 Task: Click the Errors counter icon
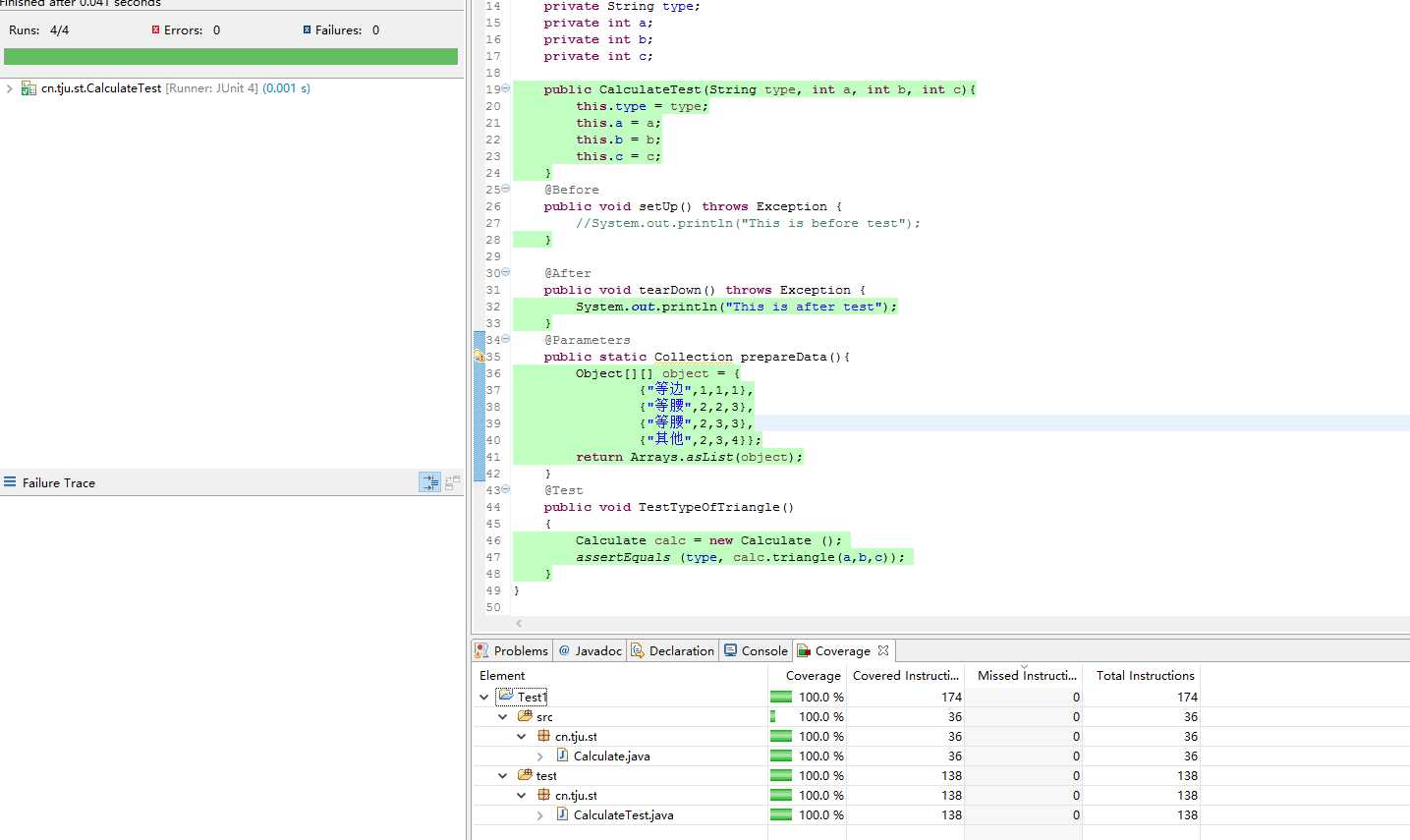coord(155,29)
